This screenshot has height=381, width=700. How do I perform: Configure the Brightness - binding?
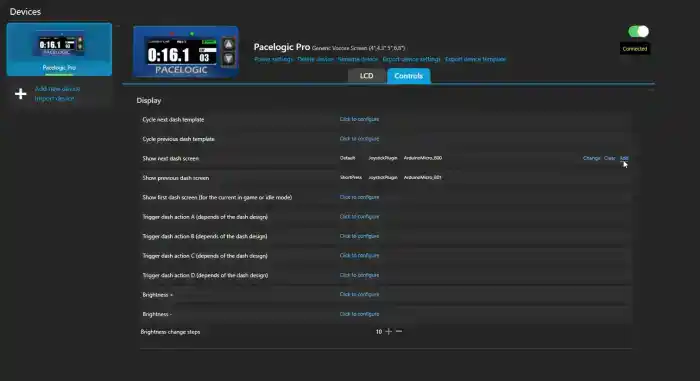click(x=359, y=314)
